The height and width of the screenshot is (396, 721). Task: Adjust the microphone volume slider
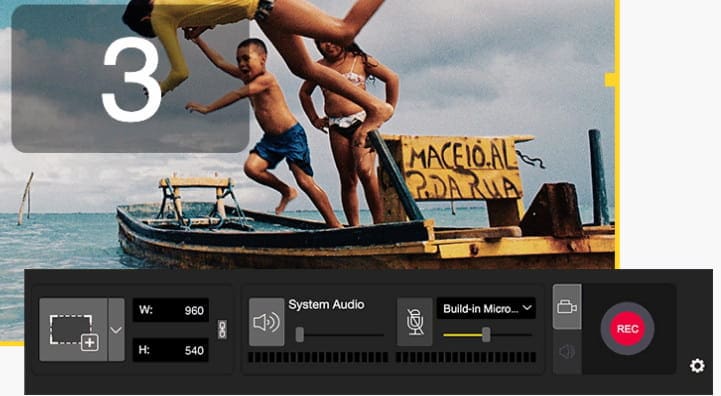pos(487,334)
